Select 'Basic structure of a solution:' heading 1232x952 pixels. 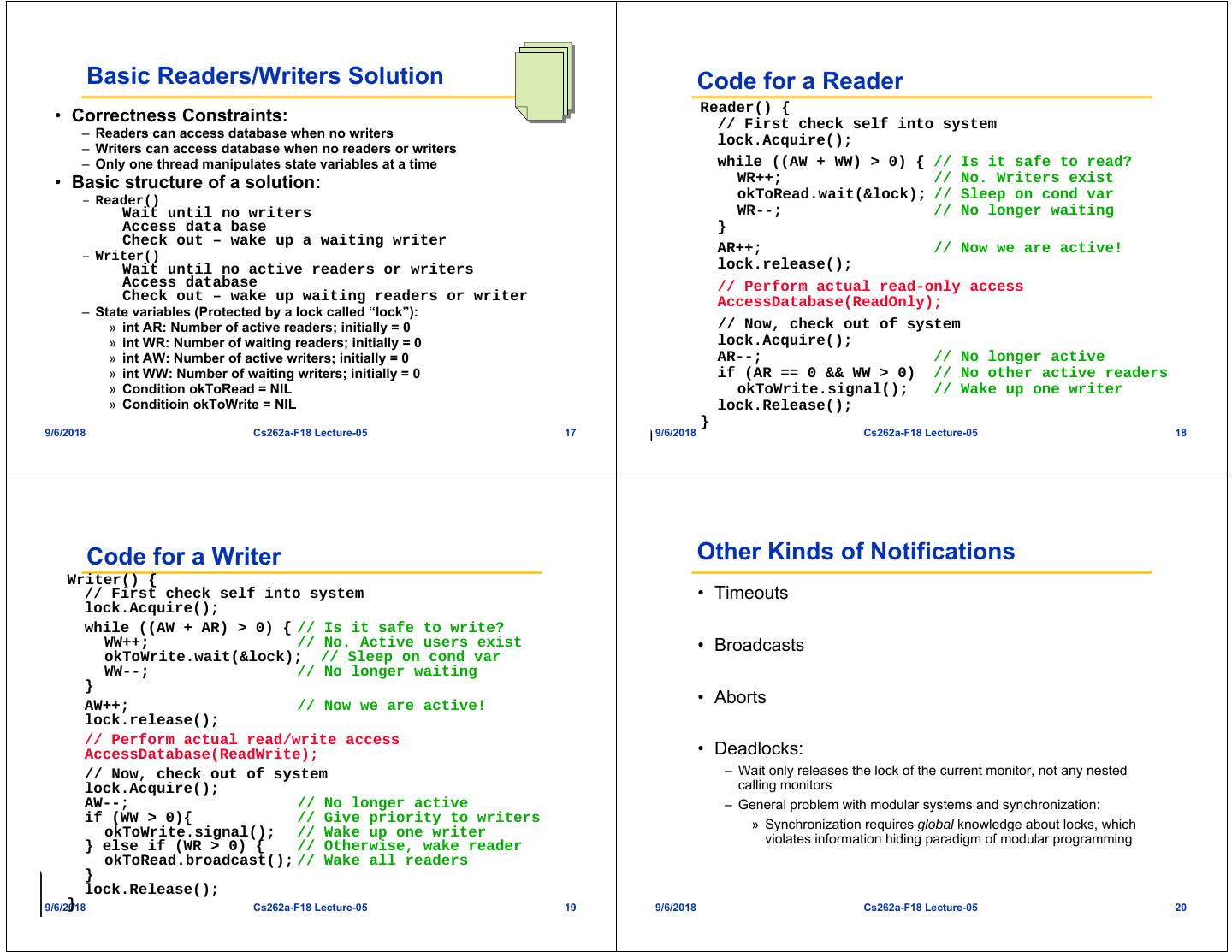click(x=196, y=182)
